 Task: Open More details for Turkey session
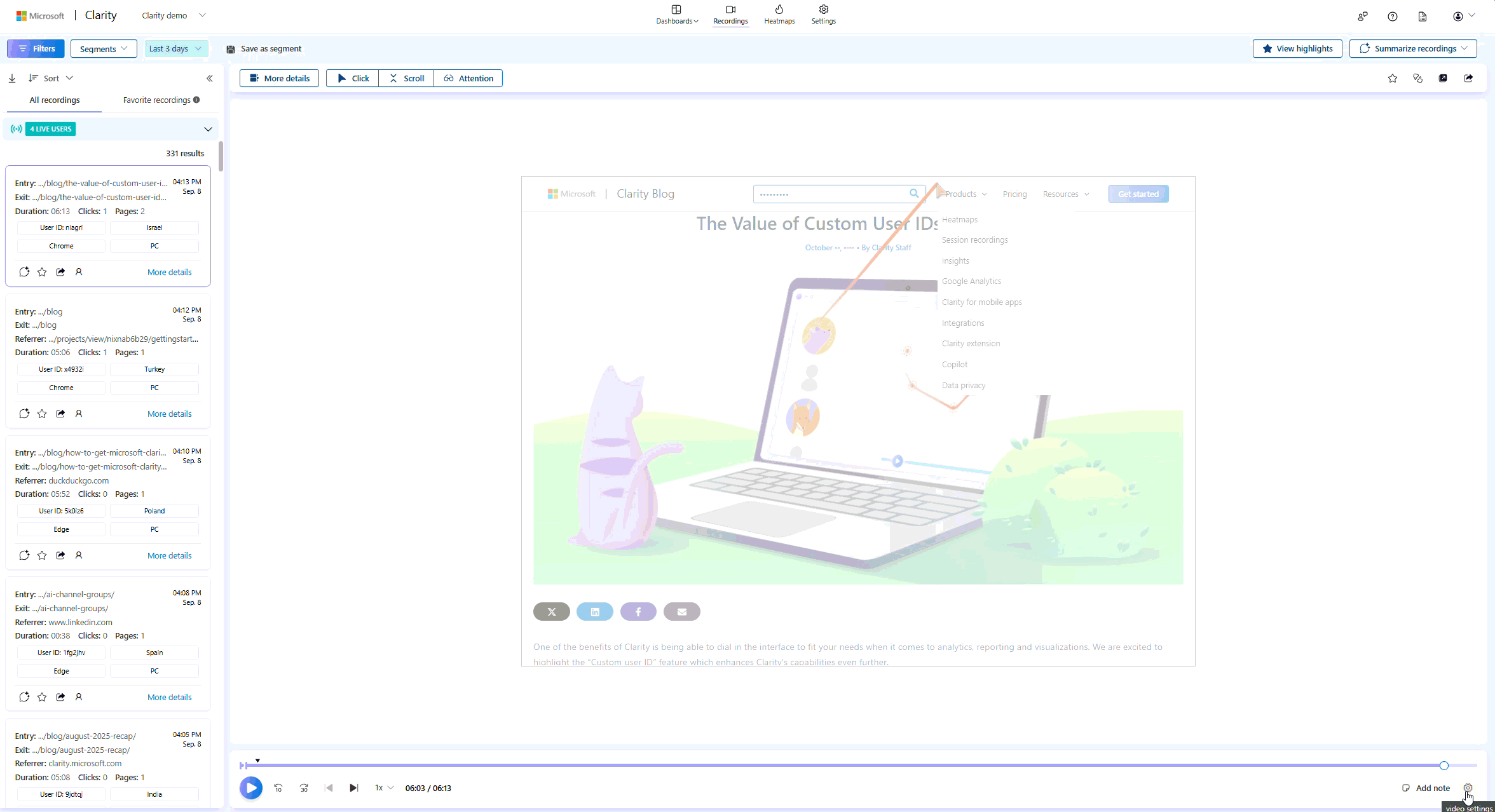pos(169,414)
